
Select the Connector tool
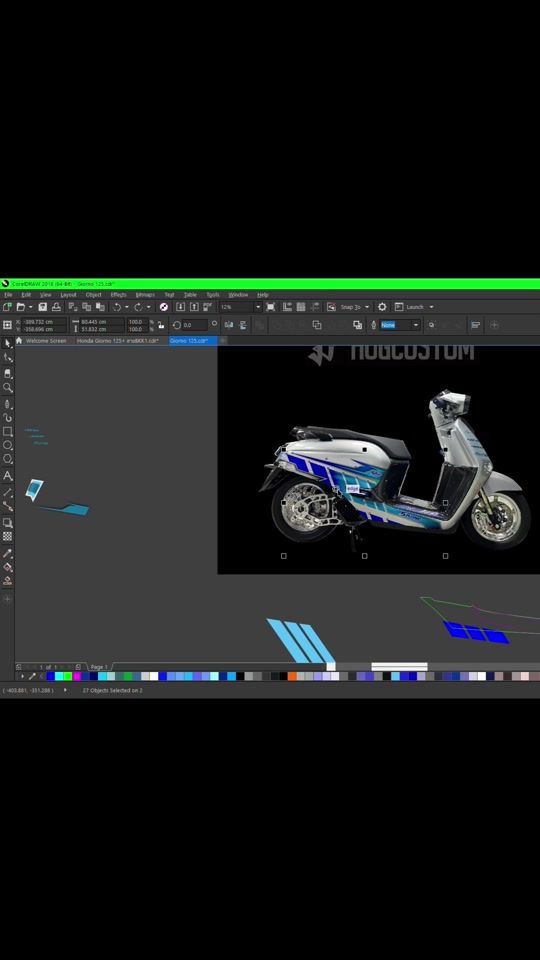click(8, 506)
